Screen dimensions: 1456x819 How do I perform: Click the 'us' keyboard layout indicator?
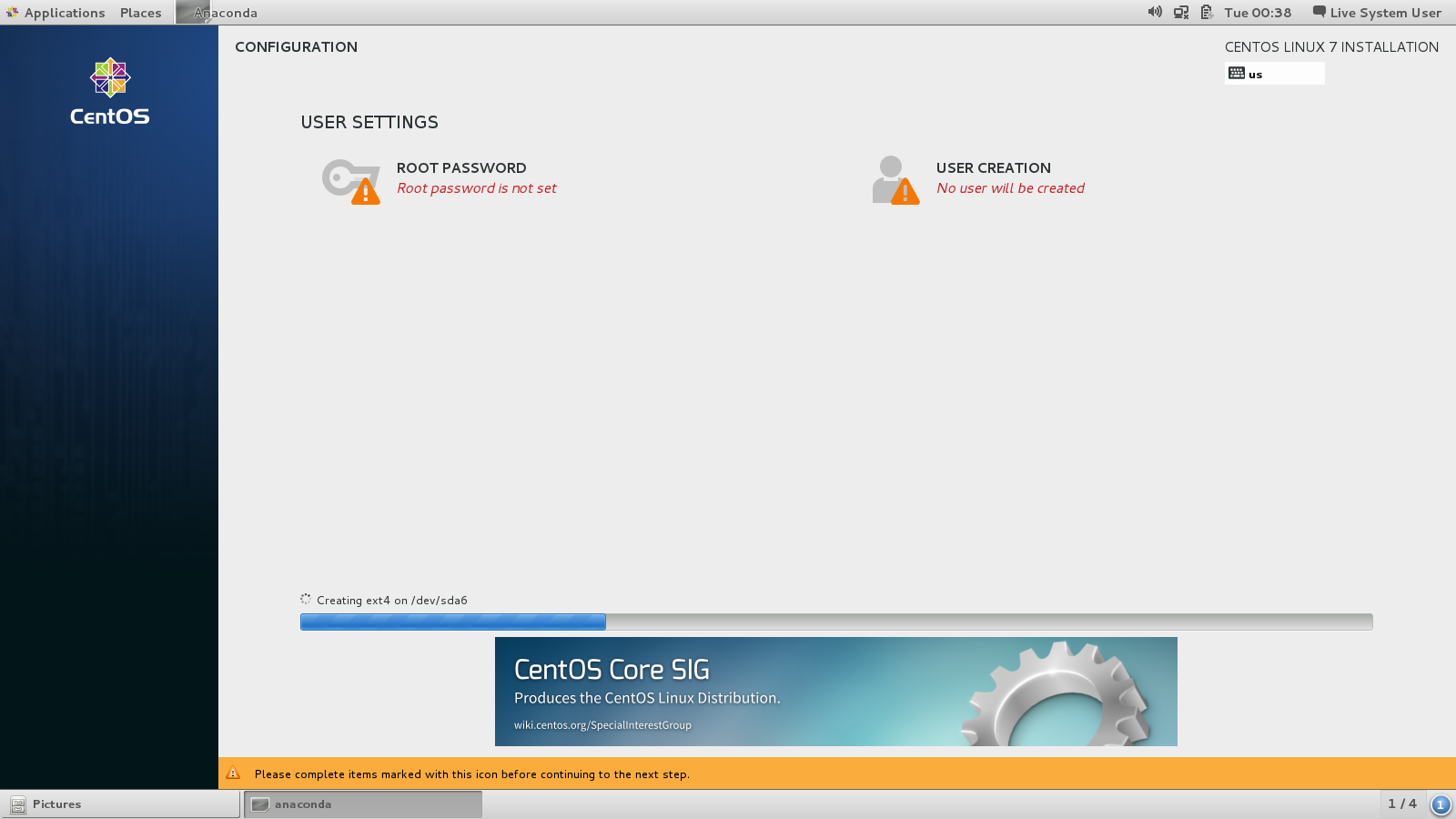tap(1274, 74)
